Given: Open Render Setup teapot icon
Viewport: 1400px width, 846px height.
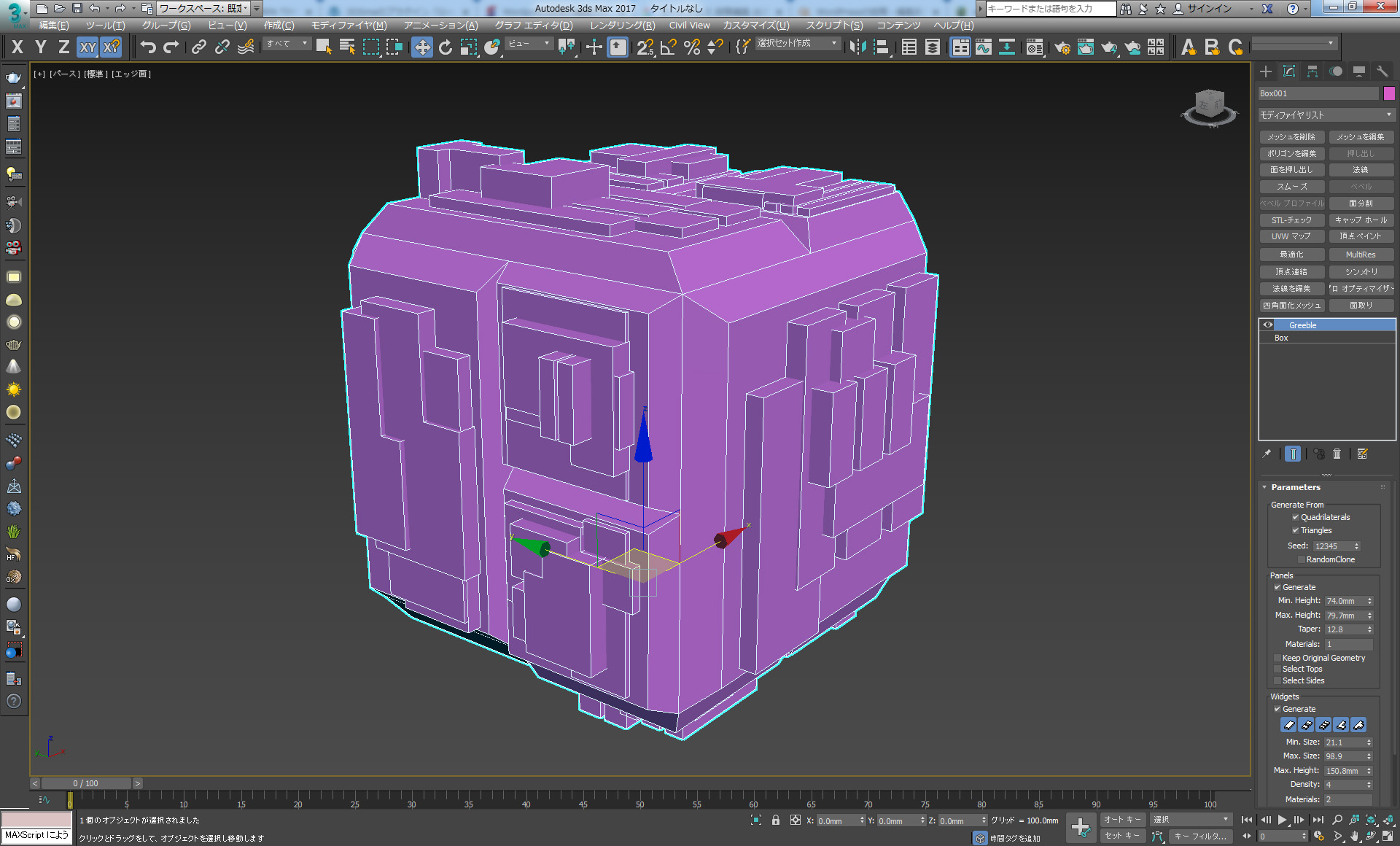Looking at the screenshot, I should coord(1062,47).
